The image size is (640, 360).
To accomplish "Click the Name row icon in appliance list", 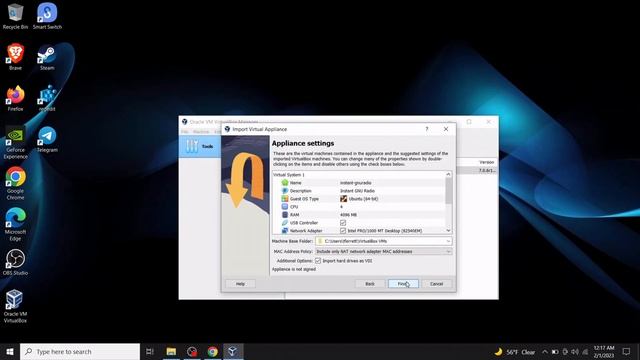I will [285, 182].
